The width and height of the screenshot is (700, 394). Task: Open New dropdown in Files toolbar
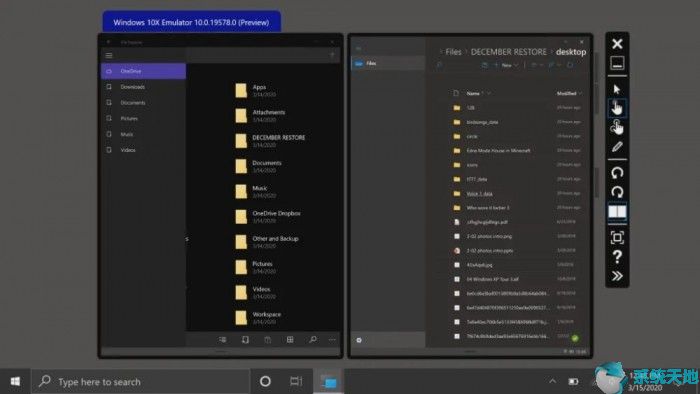[x=507, y=65]
